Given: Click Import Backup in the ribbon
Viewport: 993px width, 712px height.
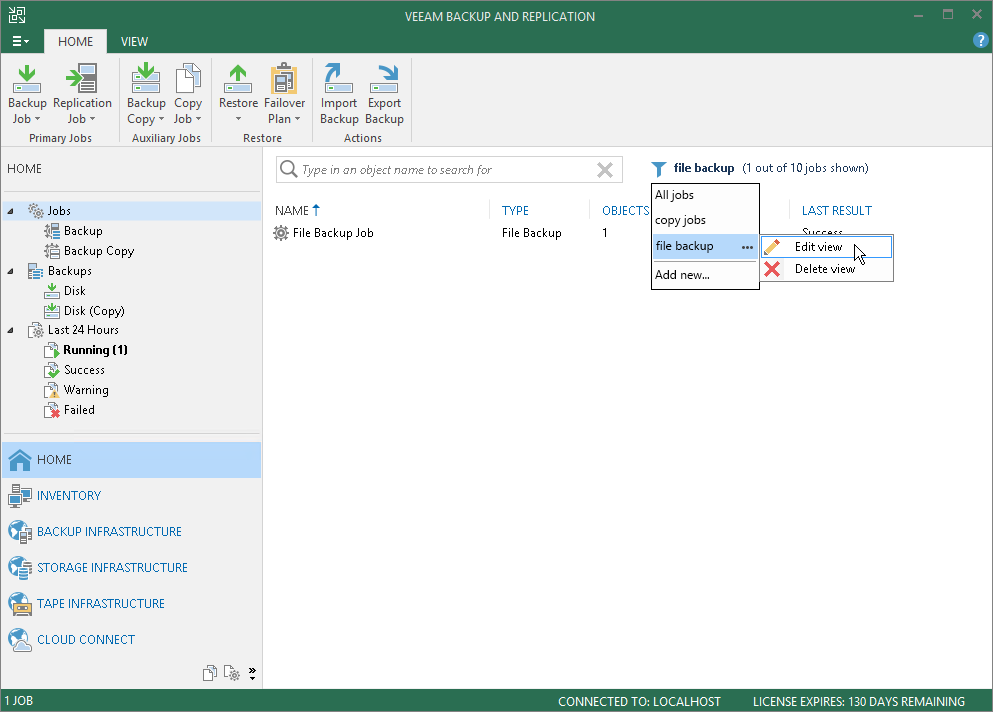Looking at the screenshot, I should (x=339, y=94).
